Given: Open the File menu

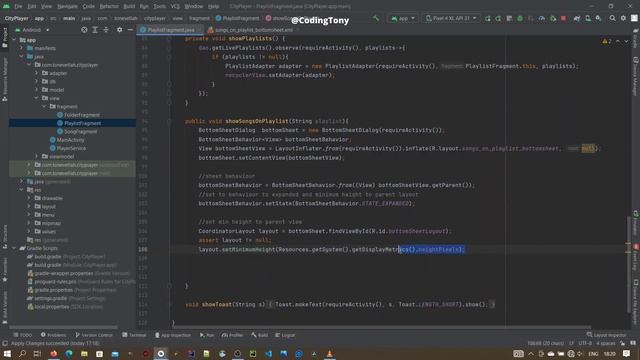Looking at the screenshot, I should coord(18,6).
